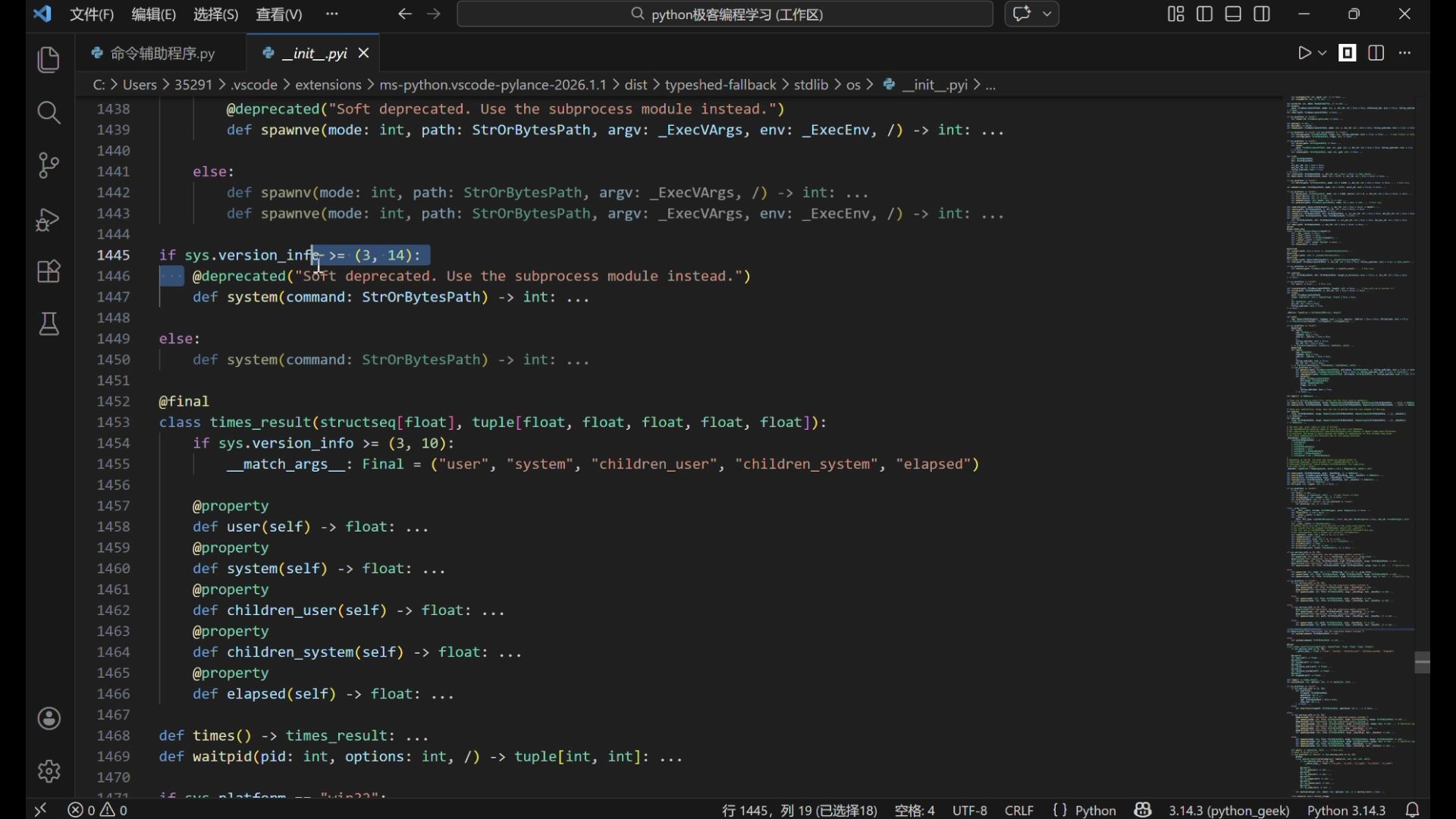Switch to the 命令辅助程序.py tab

point(162,53)
